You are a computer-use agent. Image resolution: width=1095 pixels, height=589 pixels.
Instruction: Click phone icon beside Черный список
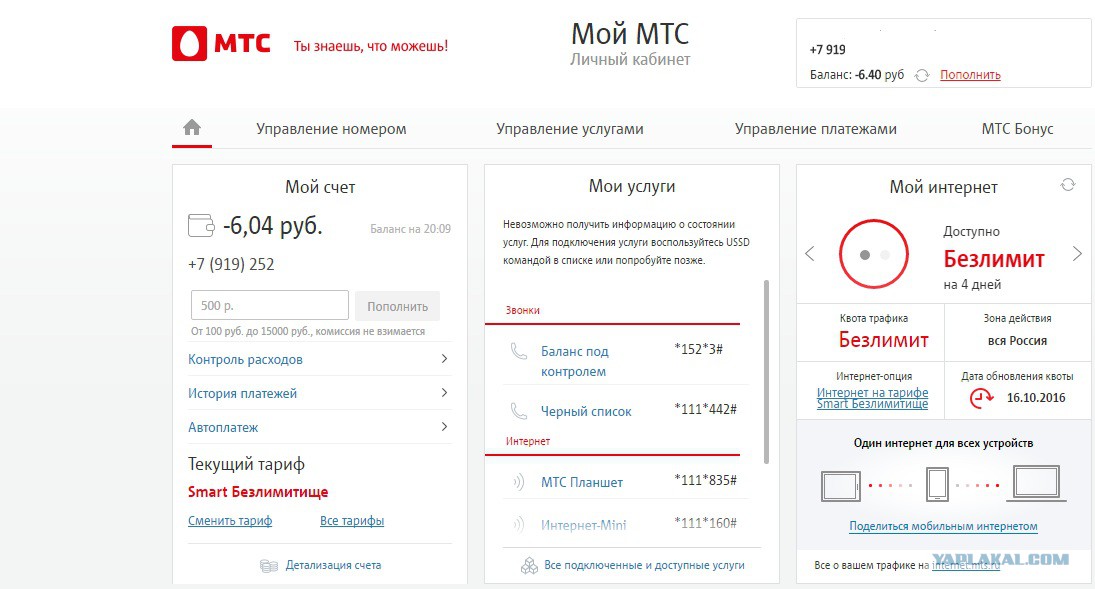click(x=518, y=411)
